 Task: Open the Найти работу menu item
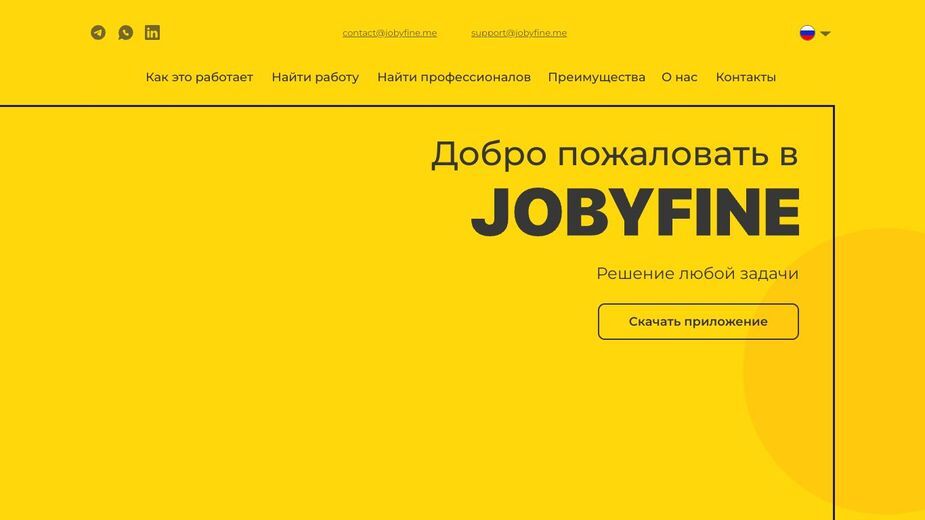(x=315, y=77)
